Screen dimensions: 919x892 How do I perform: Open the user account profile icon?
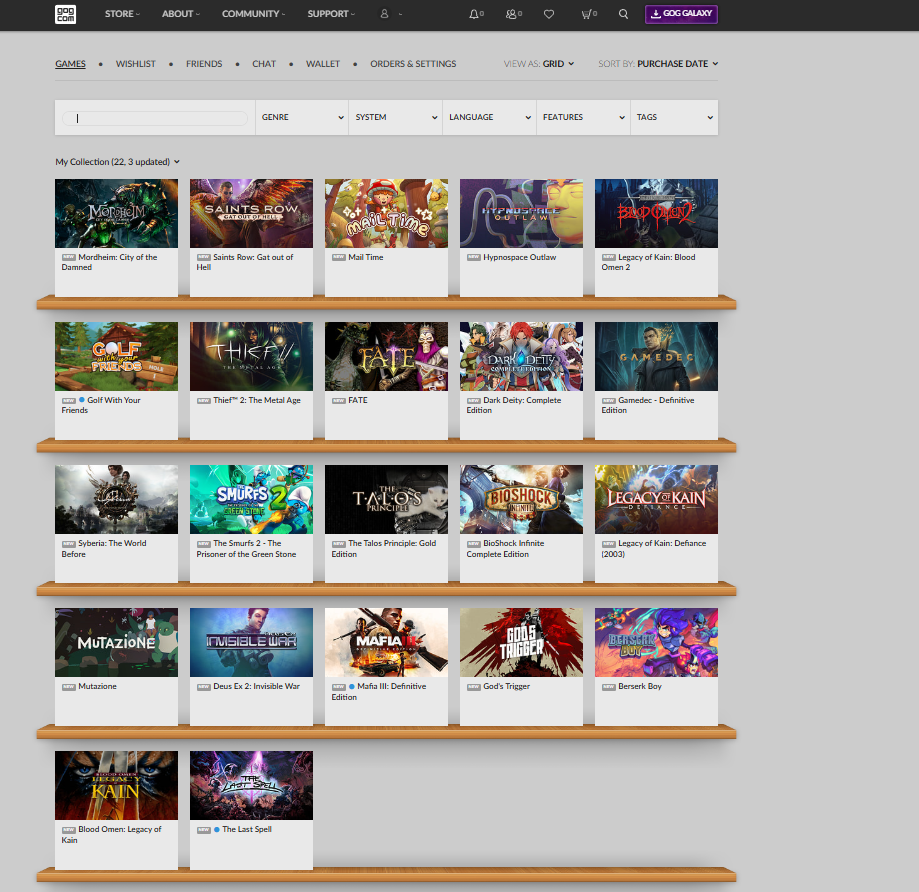click(x=384, y=13)
